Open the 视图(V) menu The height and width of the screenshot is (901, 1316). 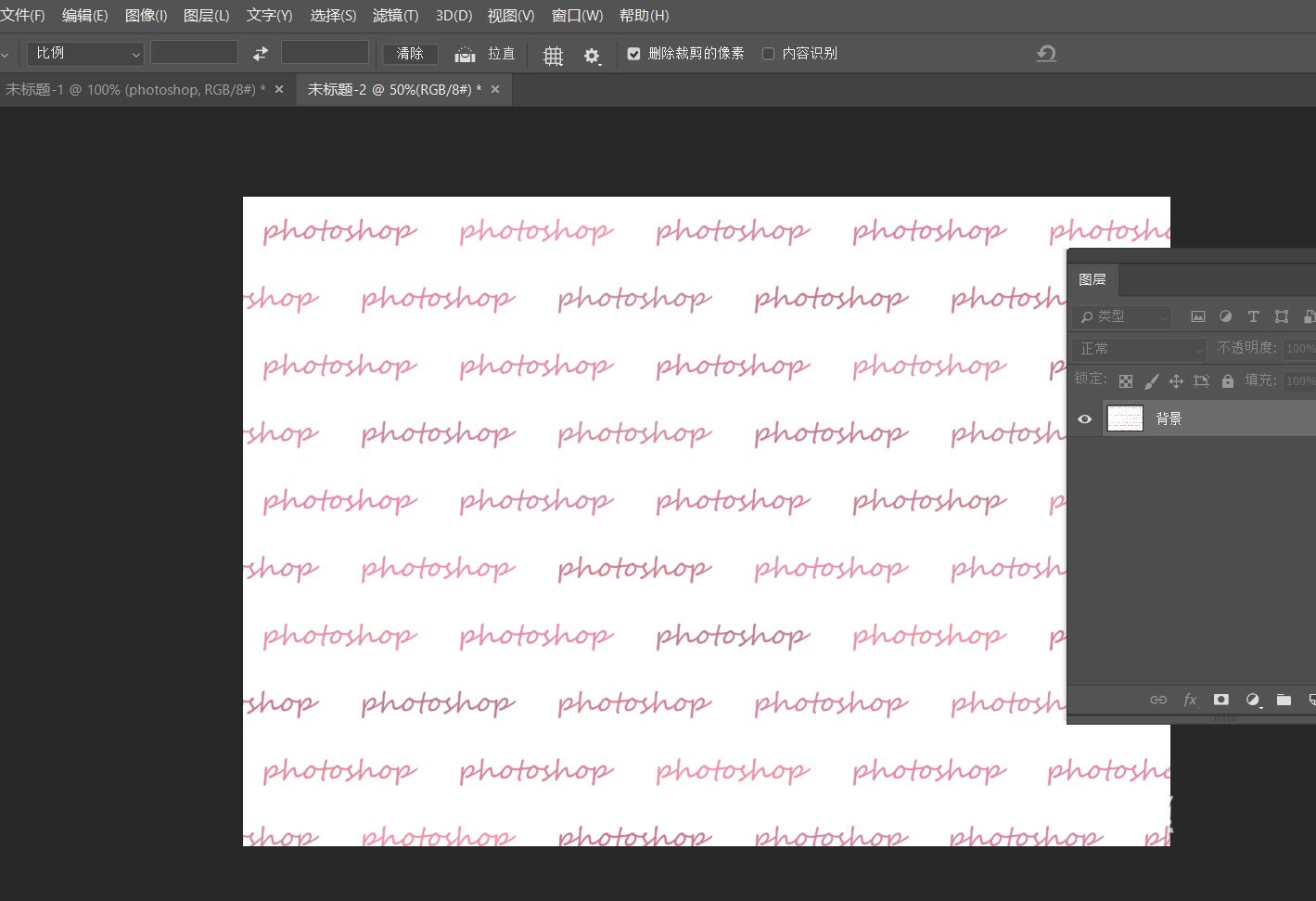click(511, 16)
